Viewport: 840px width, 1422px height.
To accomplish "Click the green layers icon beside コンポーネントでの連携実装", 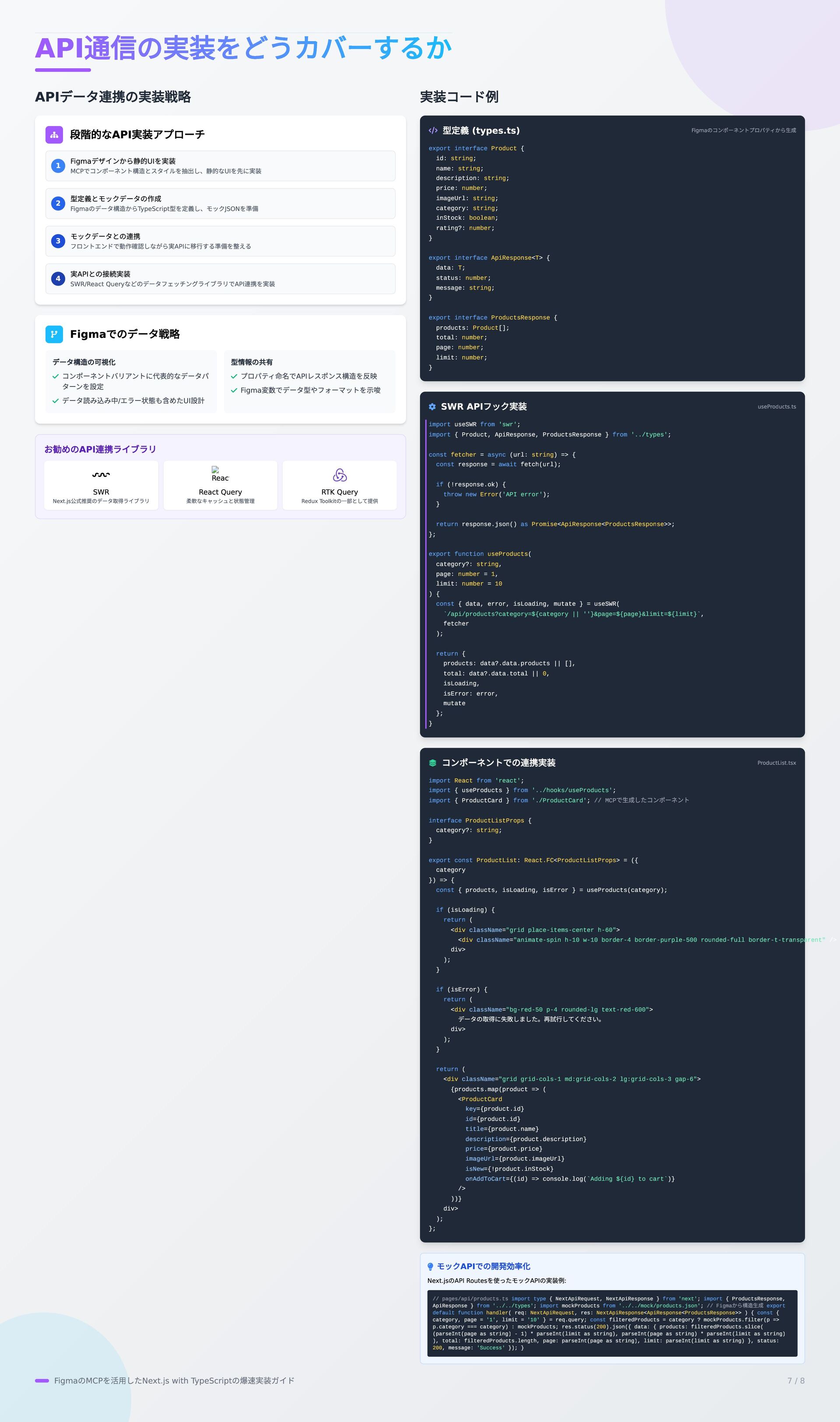I will pos(432,762).
